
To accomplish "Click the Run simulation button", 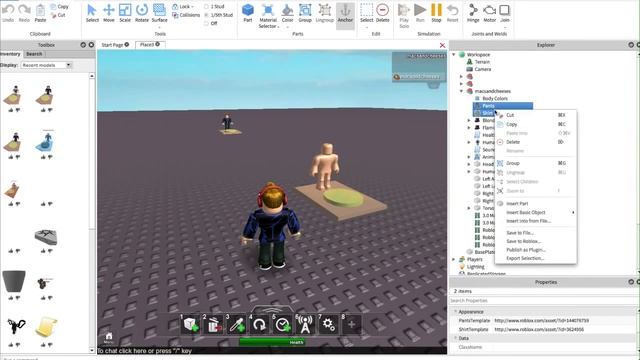I will click(x=420, y=13).
